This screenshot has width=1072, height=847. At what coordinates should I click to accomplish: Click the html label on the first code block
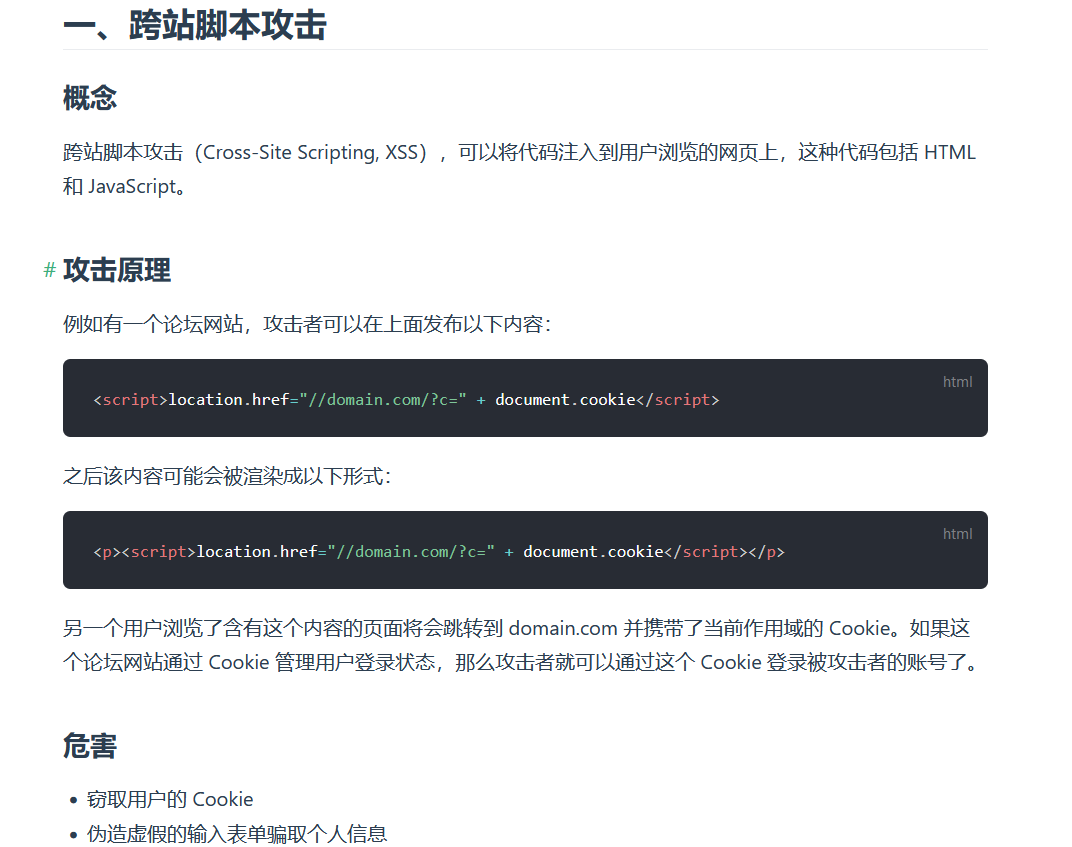click(x=957, y=382)
